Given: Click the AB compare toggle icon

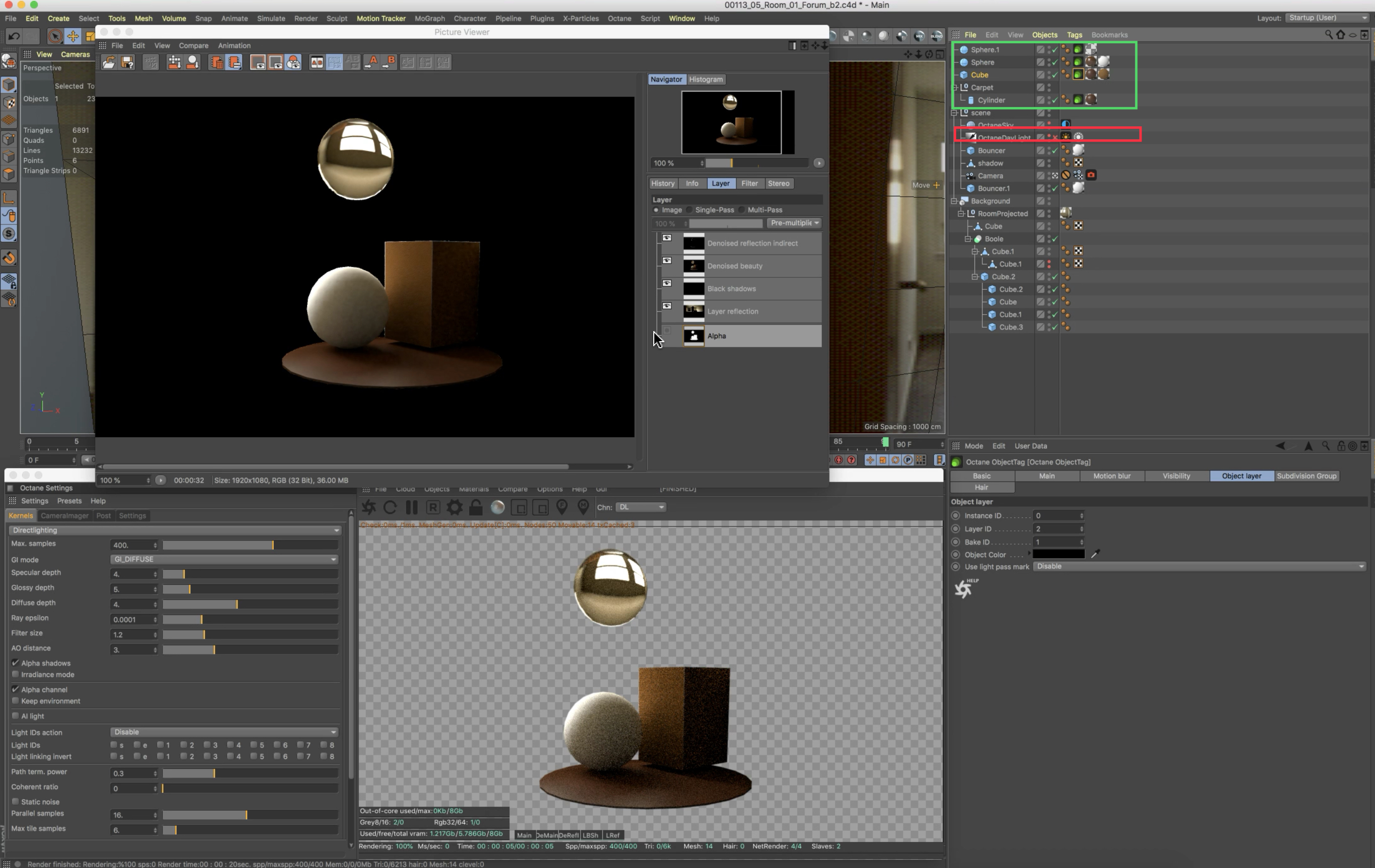Looking at the screenshot, I should click(x=317, y=62).
